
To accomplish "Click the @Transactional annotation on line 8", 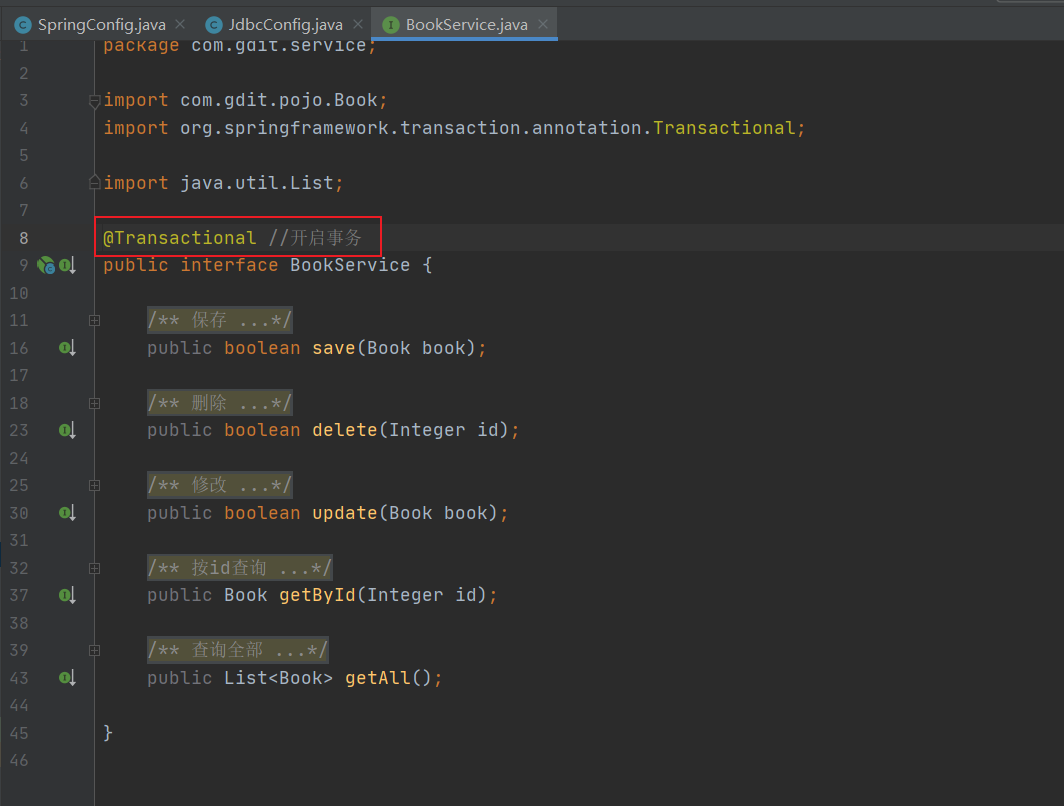I will tap(180, 238).
